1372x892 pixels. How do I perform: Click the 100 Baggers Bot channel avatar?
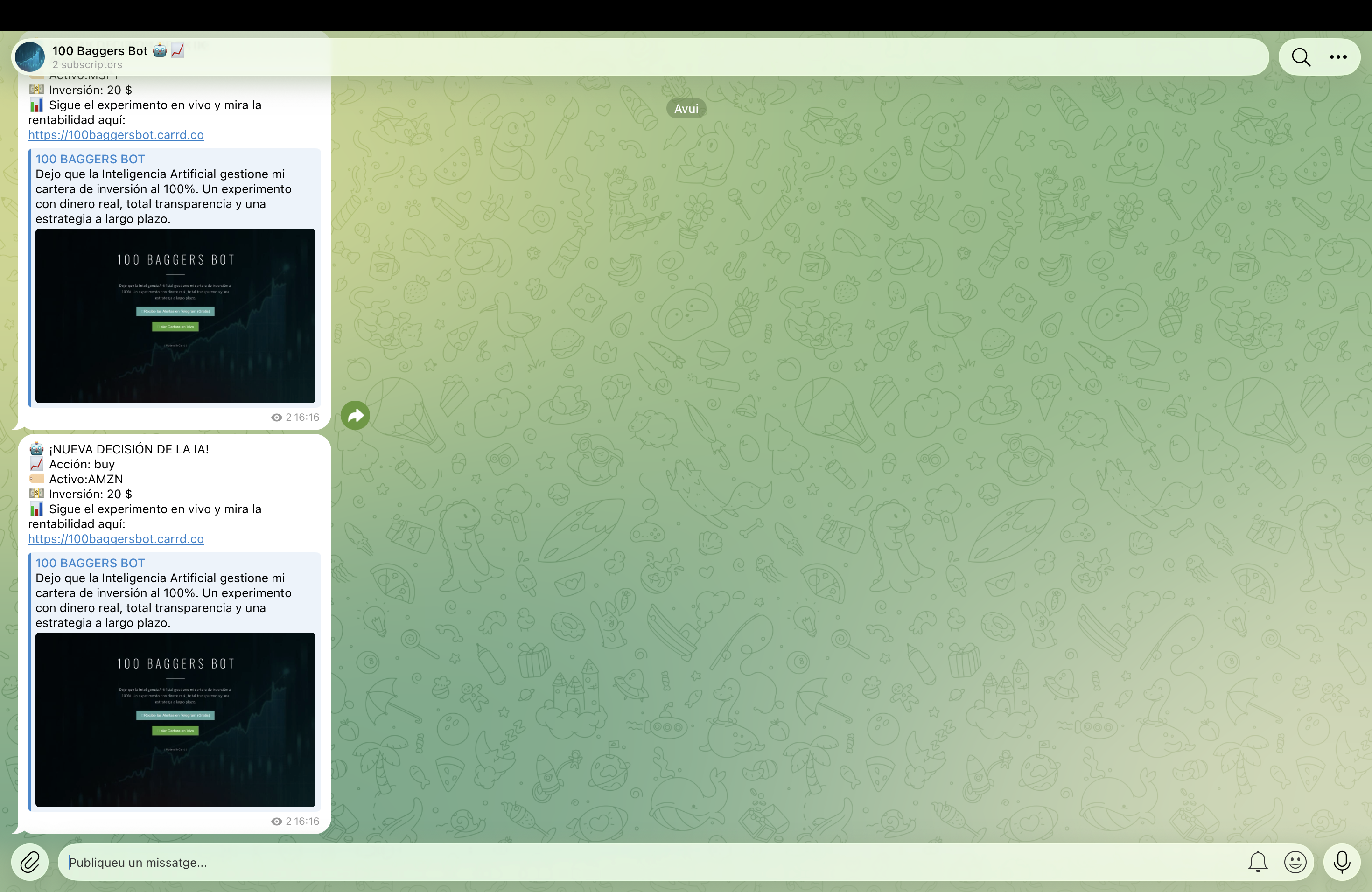30,57
